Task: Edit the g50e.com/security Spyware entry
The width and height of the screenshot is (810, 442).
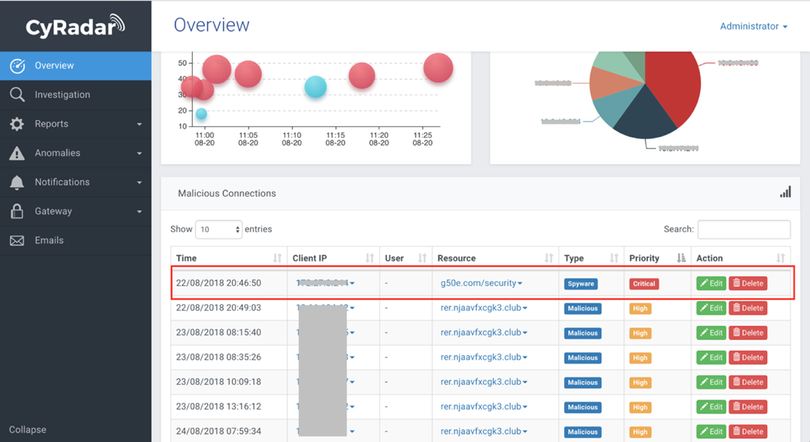Action: (711, 283)
